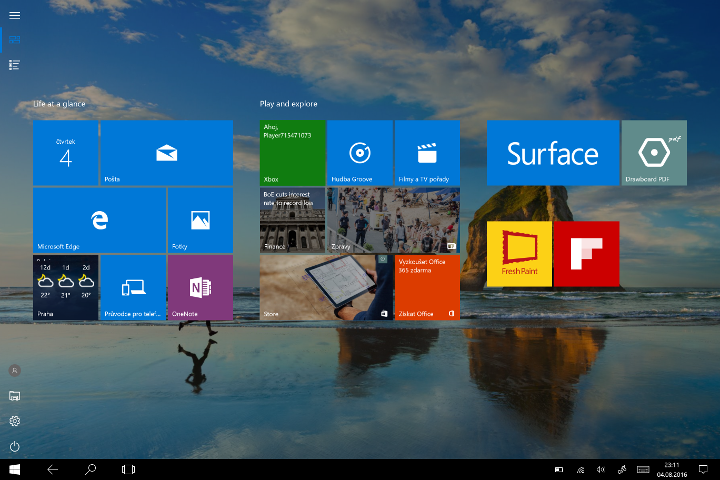Viewport: 720px width, 480px height.
Task: Launch the Microsoft Edge tile
Action: [x=99, y=220]
